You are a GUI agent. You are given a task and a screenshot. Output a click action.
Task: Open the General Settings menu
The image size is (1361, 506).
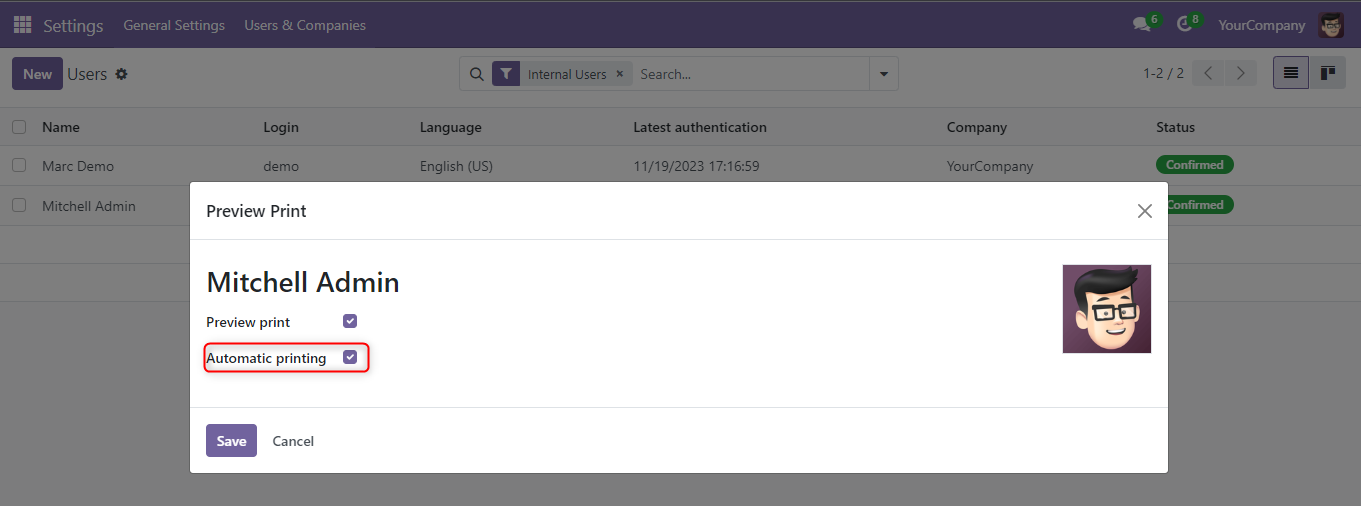coord(174,25)
